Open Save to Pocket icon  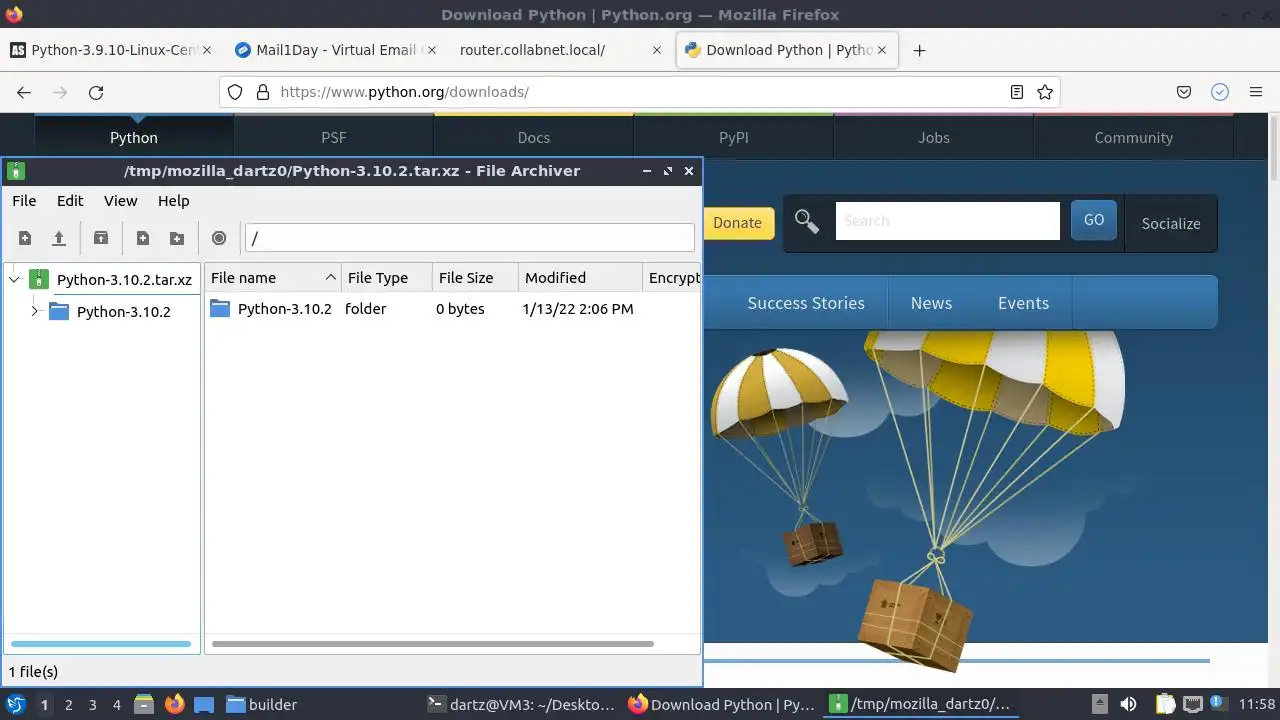(1184, 92)
